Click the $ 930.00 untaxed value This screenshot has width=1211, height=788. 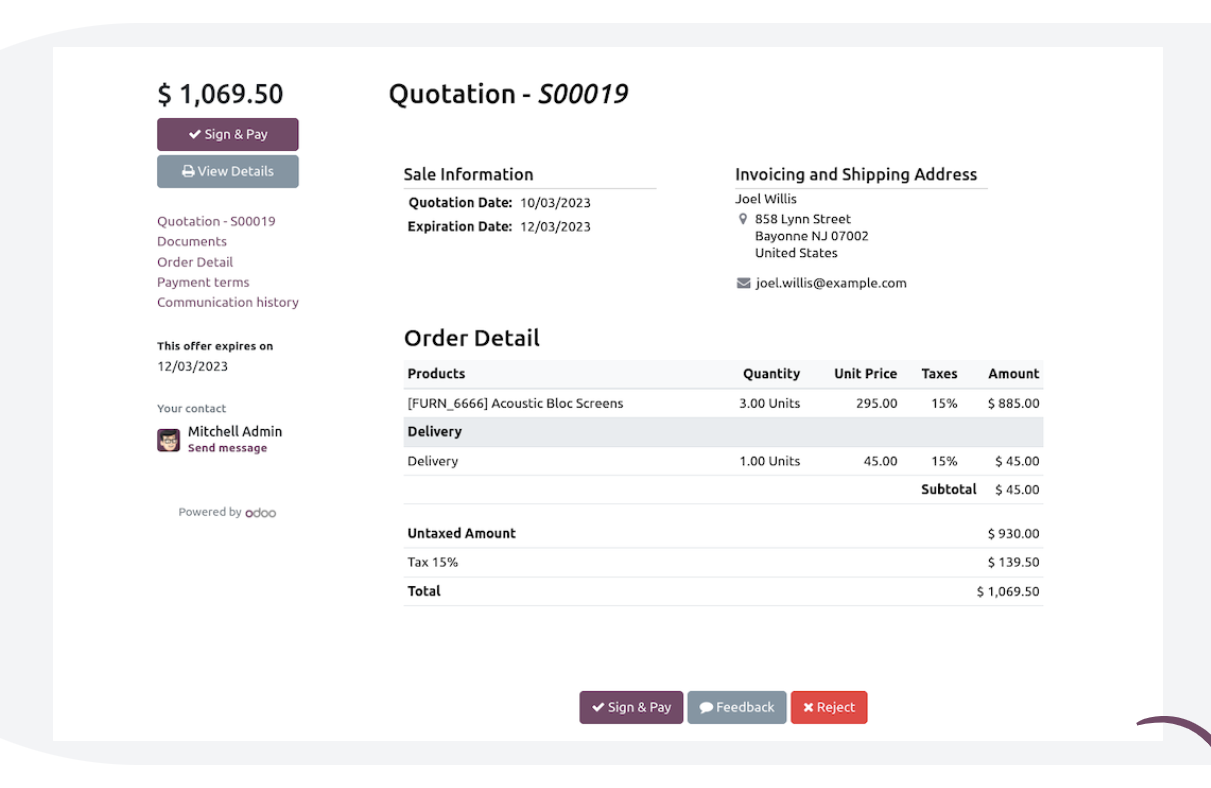[1014, 534]
